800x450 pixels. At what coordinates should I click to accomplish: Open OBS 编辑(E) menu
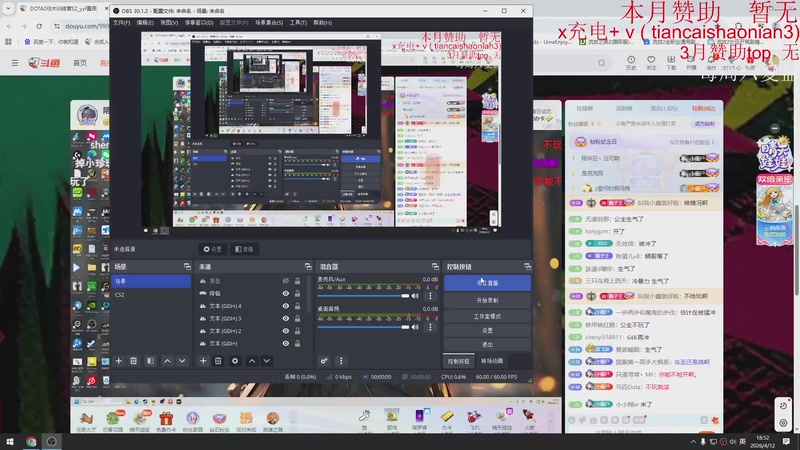[x=145, y=22]
